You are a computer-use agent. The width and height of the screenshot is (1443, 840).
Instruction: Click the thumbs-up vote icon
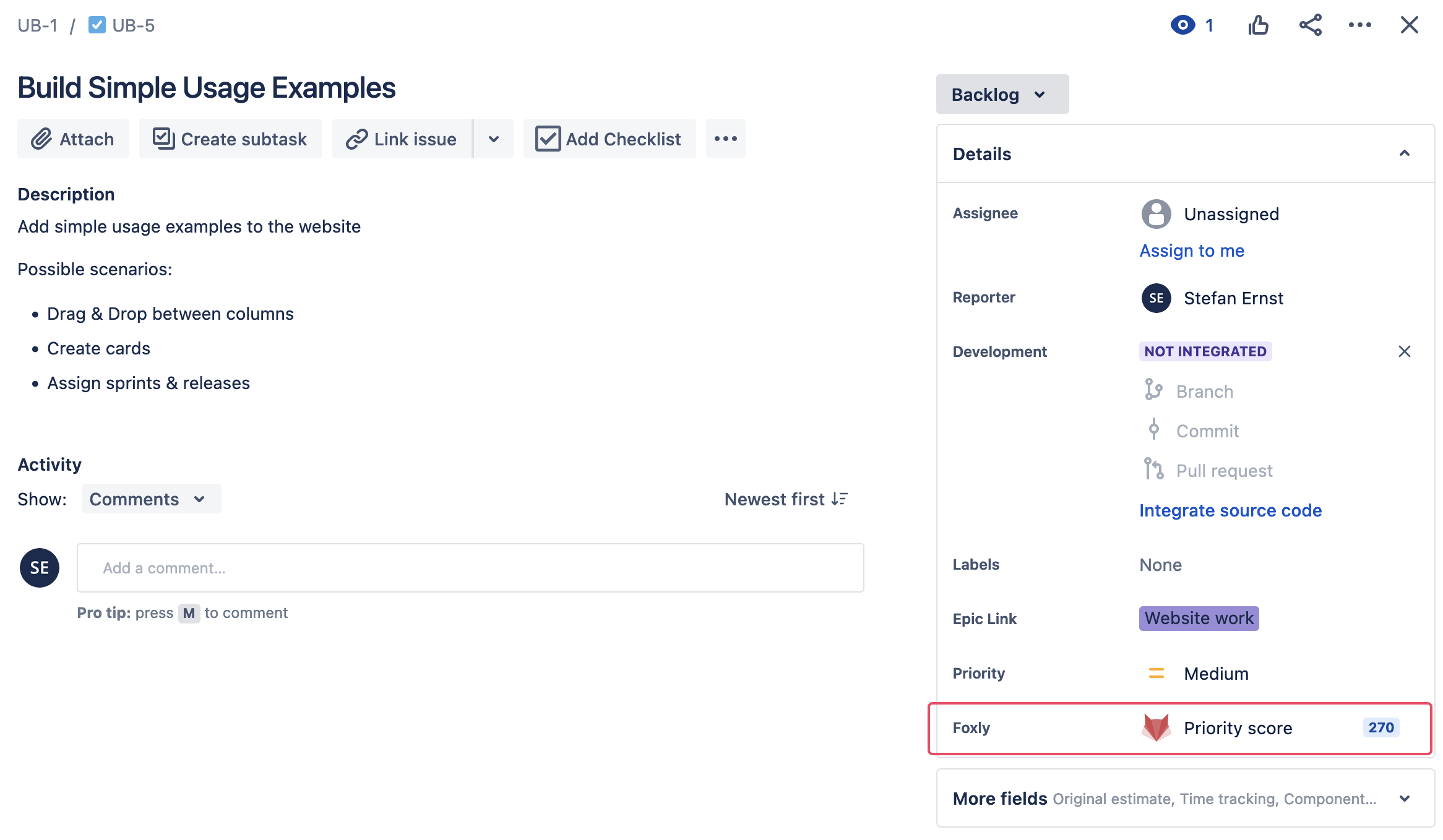coord(1259,25)
